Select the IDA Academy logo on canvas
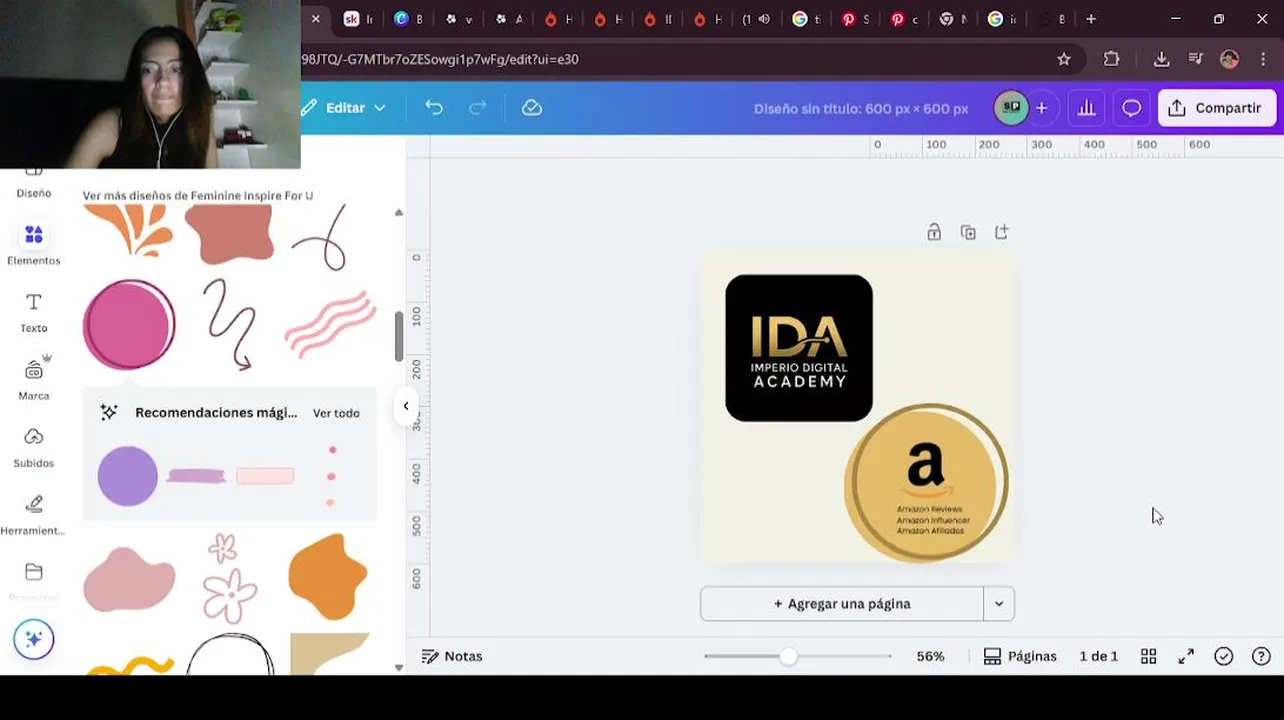1284x720 pixels. [799, 348]
